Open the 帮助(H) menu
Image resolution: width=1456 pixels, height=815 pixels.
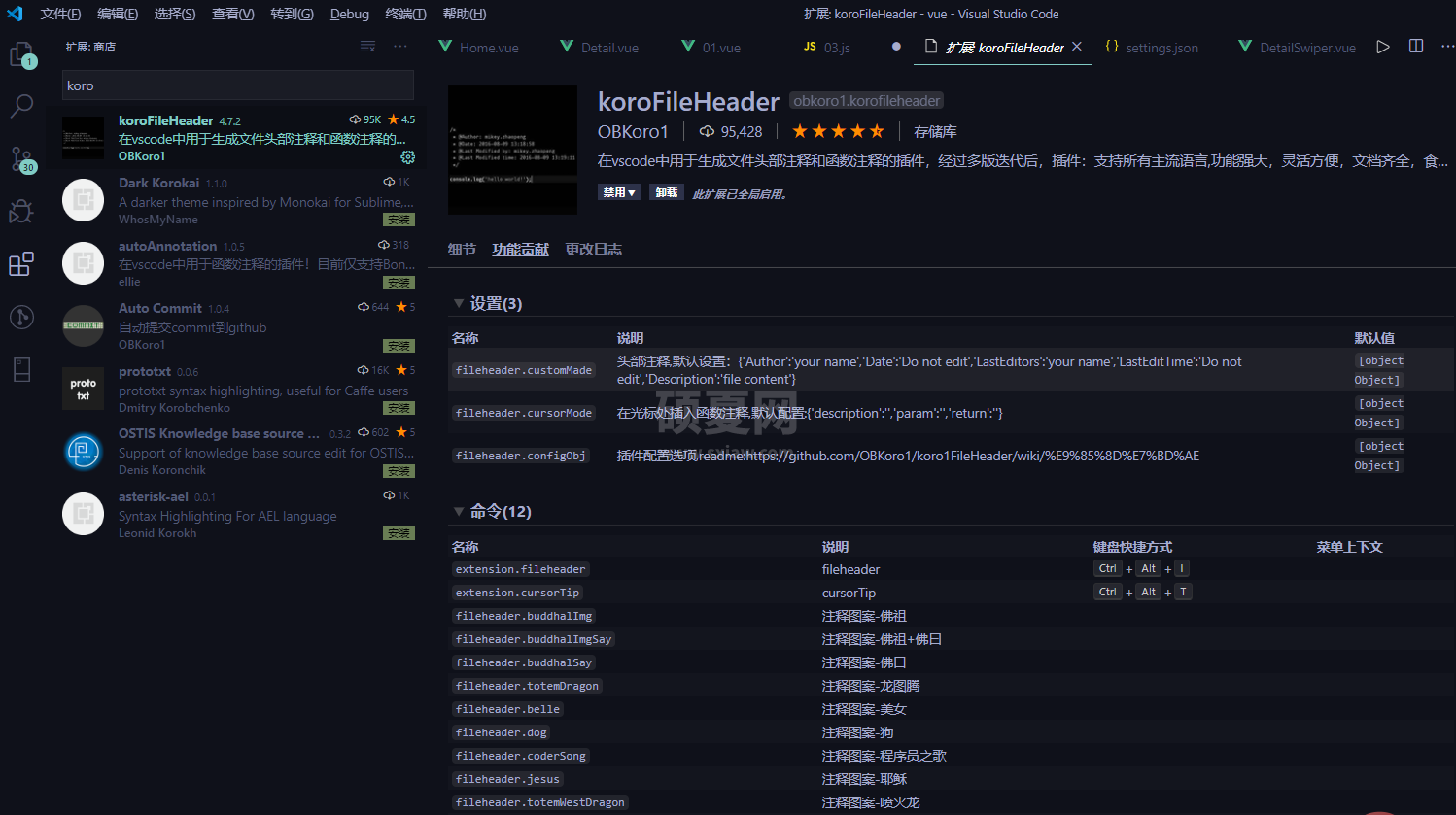(465, 14)
